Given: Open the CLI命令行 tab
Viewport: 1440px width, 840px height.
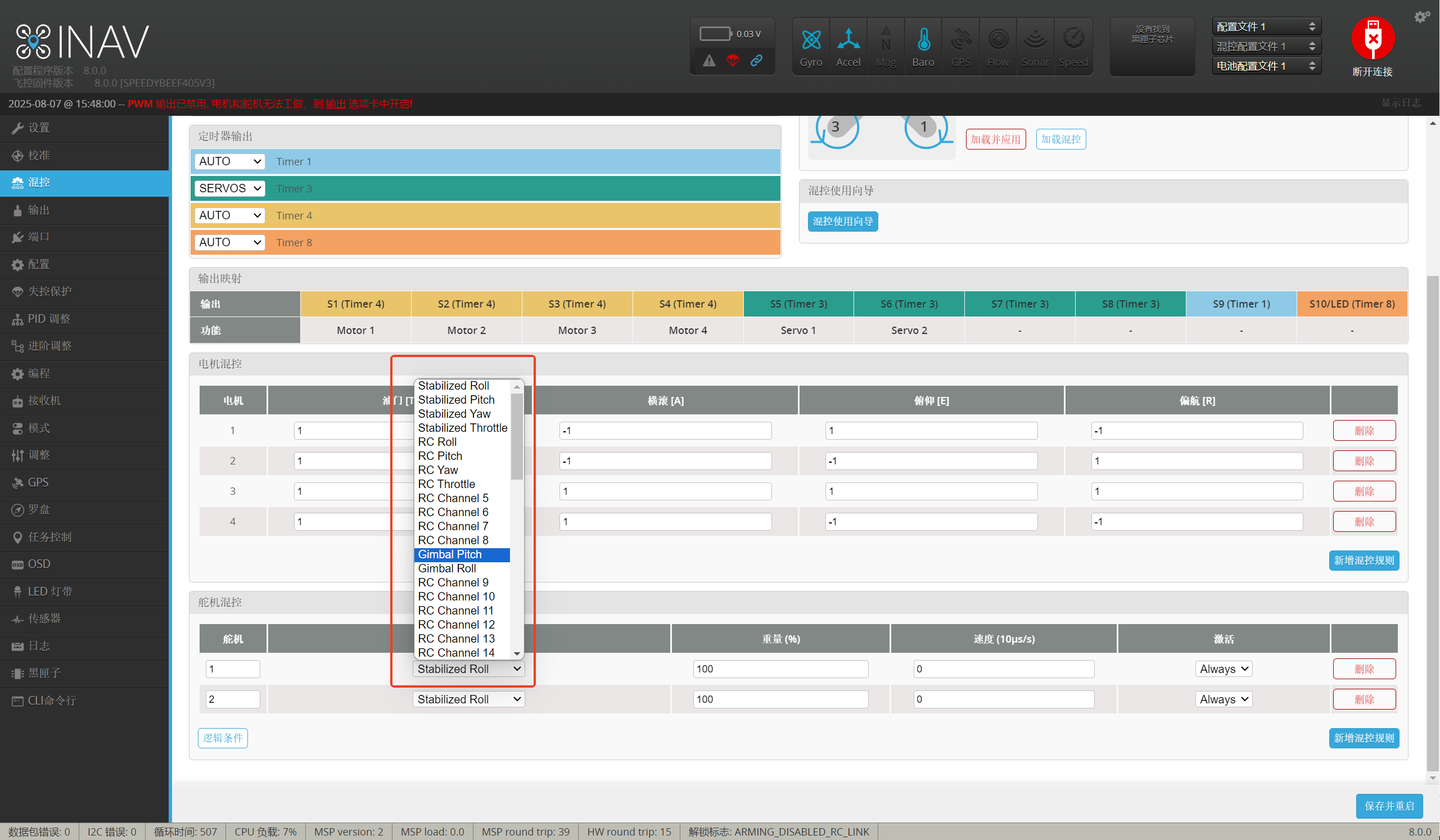Looking at the screenshot, I should click(x=84, y=701).
